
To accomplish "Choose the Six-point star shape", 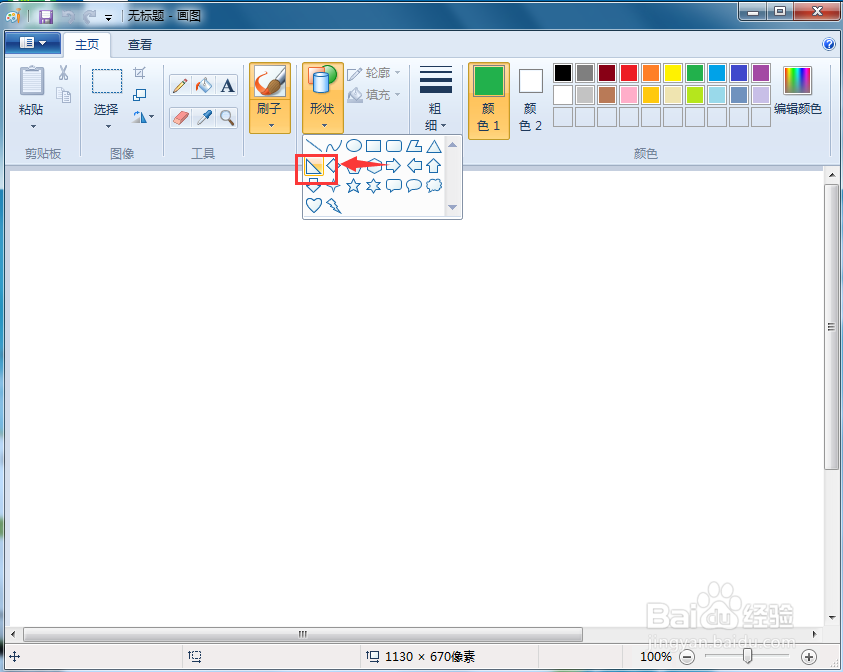I will (x=373, y=185).
